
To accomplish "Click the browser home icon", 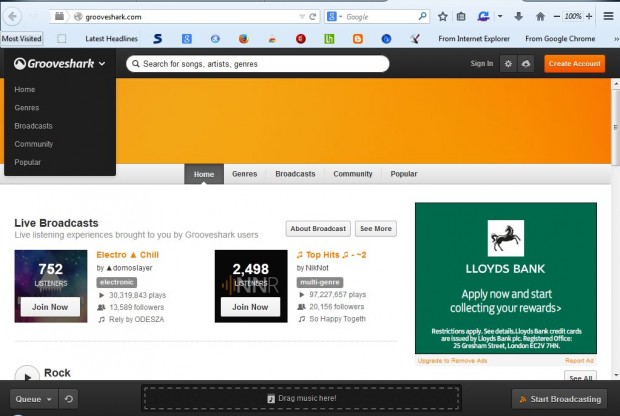I will pos(540,17).
